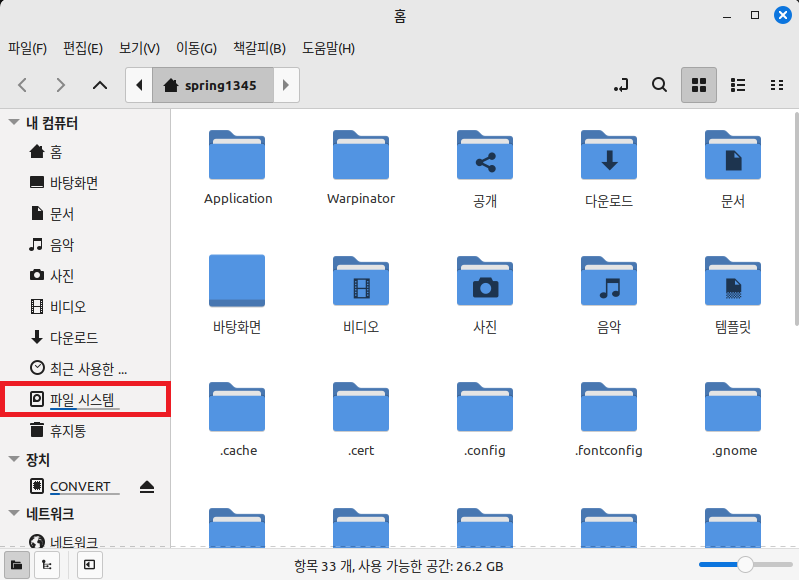Screen dimensions: 799x580
Task: Select the .cache folder icon
Action: point(237,407)
